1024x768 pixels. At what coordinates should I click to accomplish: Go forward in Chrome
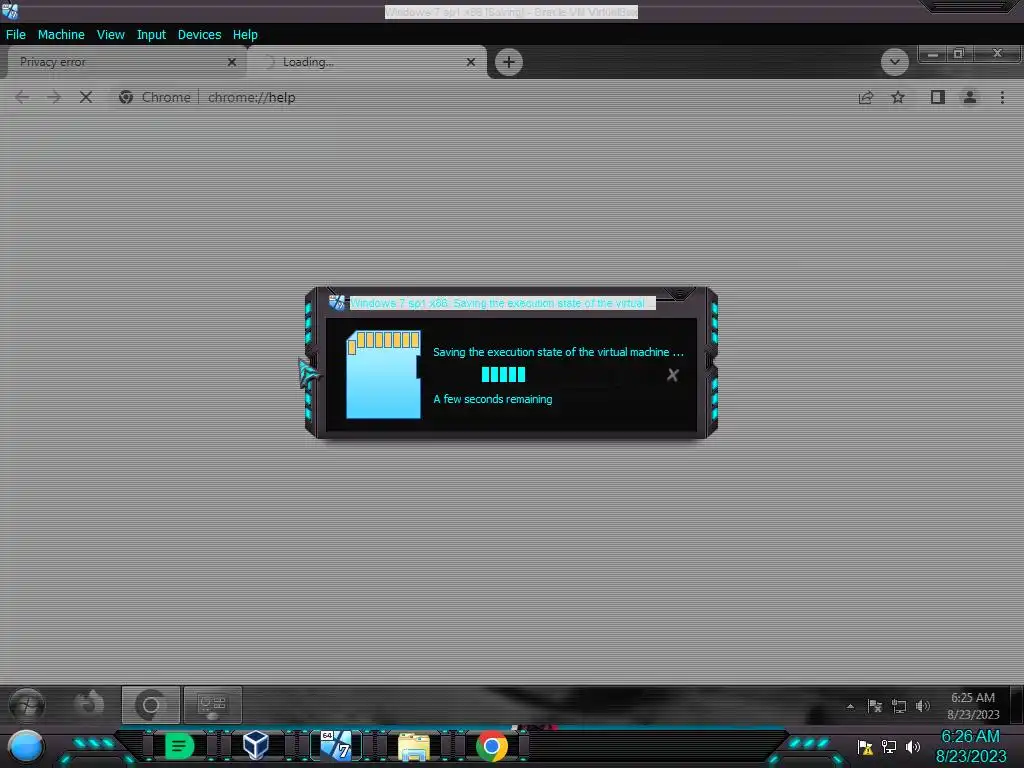click(x=54, y=97)
